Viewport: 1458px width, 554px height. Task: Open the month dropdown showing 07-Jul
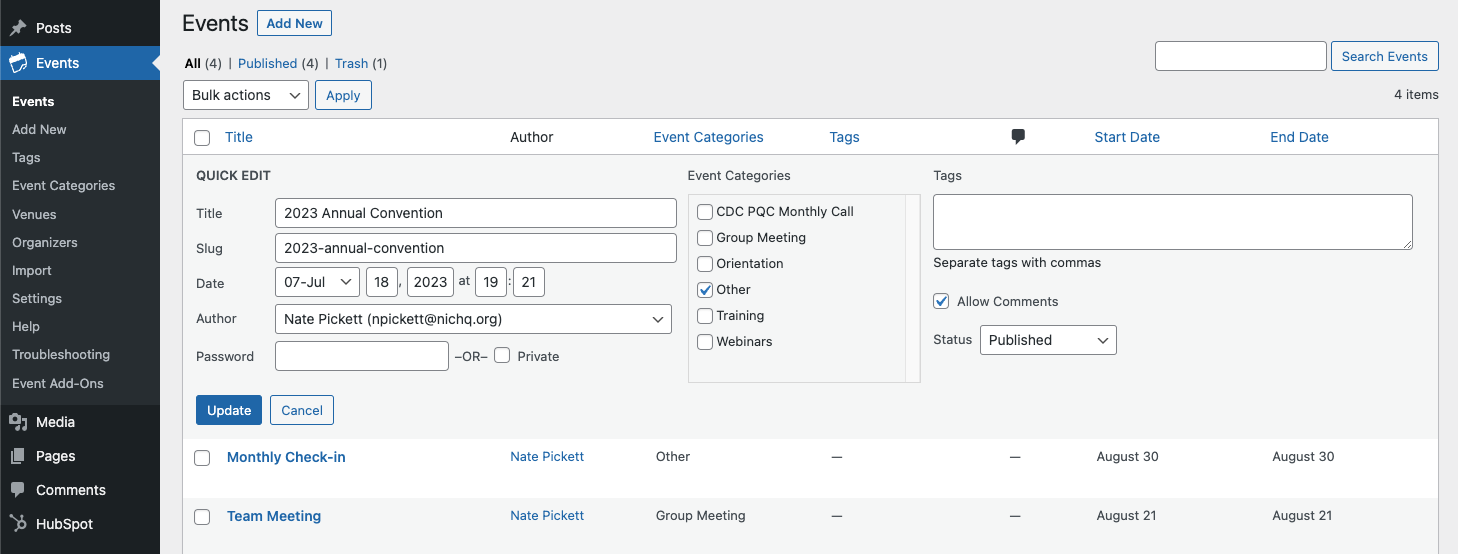point(317,282)
